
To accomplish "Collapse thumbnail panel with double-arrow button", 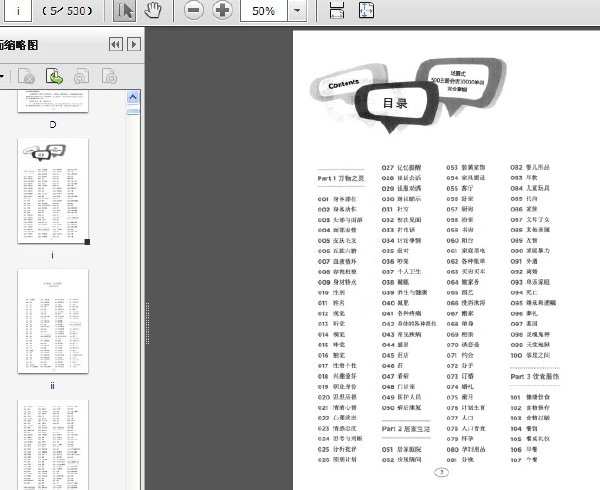I will point(116,44).
